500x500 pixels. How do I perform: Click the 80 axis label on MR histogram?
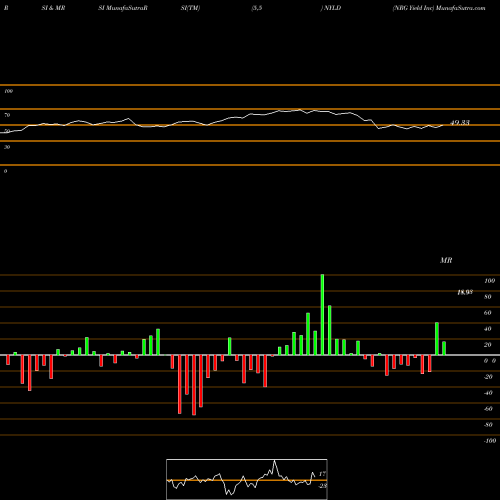pos(488,297)
